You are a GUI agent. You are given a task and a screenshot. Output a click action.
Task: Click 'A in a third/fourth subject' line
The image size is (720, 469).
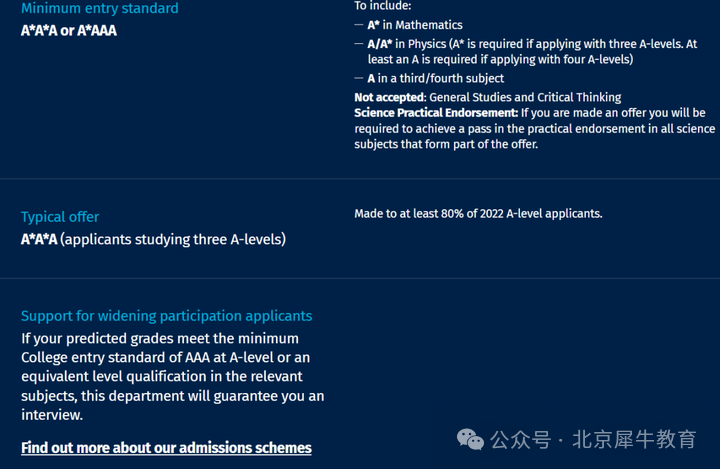(436, 79)
